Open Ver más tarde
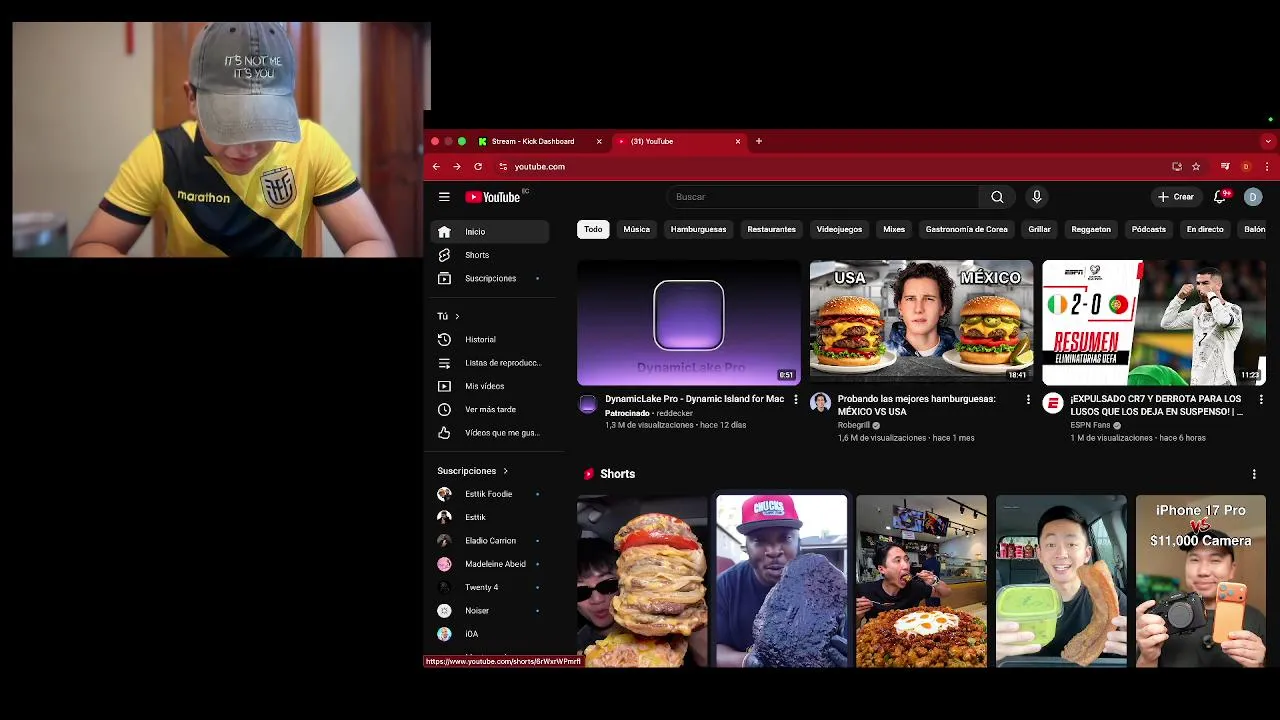This screenshot has width=1280, height=720. [x=490, y=410]
